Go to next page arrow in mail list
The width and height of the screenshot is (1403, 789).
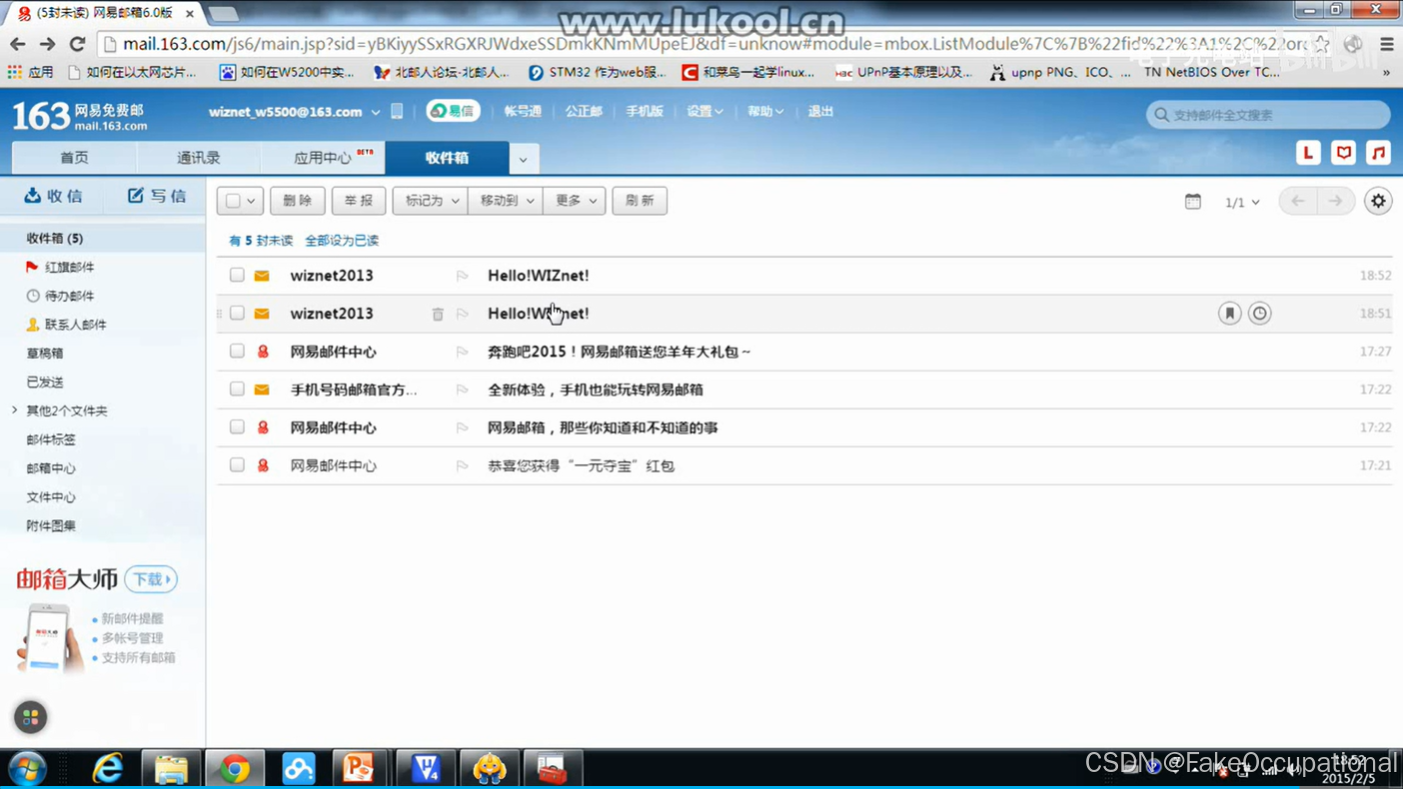coord(1335,201)
